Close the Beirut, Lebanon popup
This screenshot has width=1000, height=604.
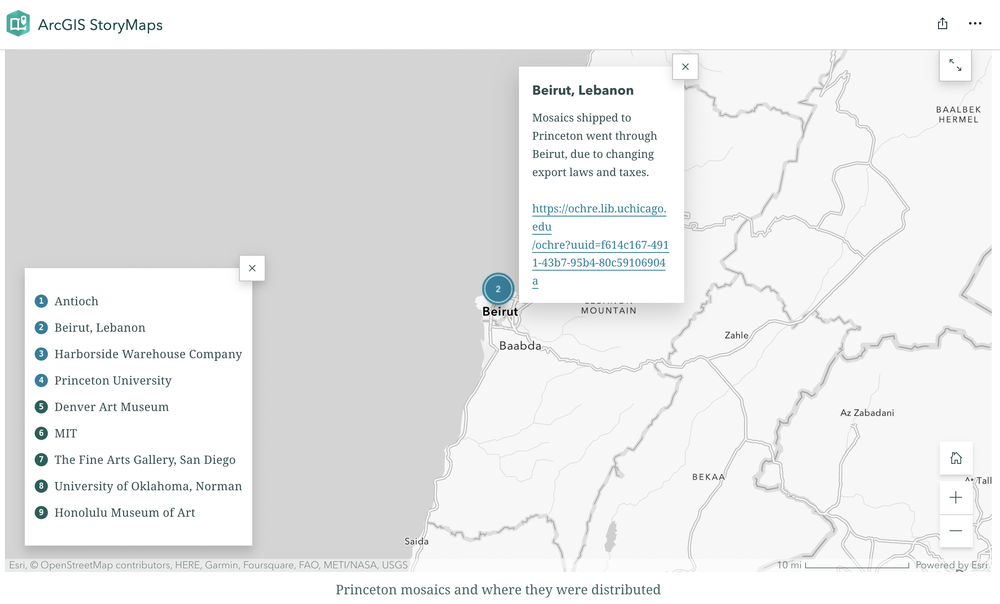coord(686,66)
